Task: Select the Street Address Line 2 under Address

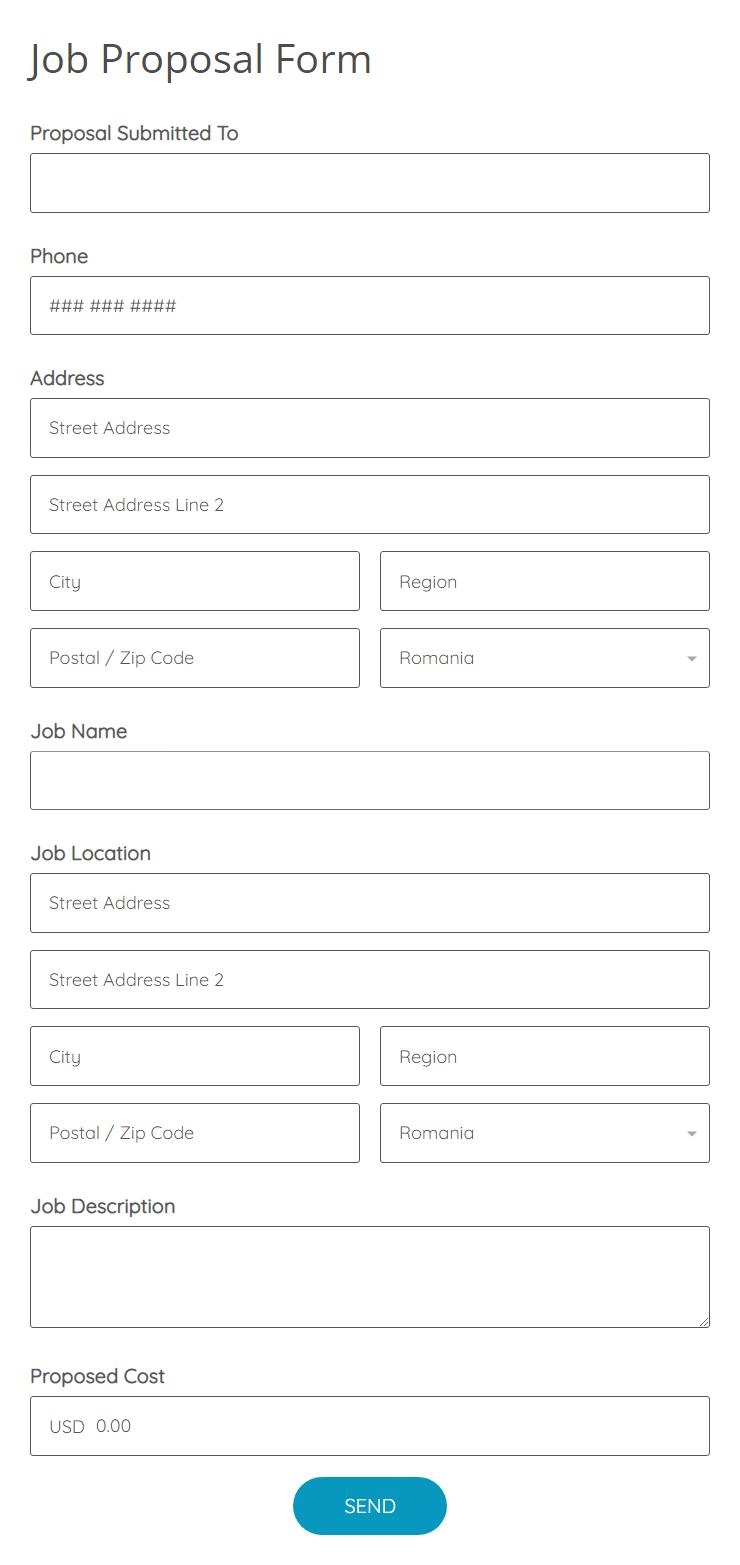Action: [x=370, y=504]
